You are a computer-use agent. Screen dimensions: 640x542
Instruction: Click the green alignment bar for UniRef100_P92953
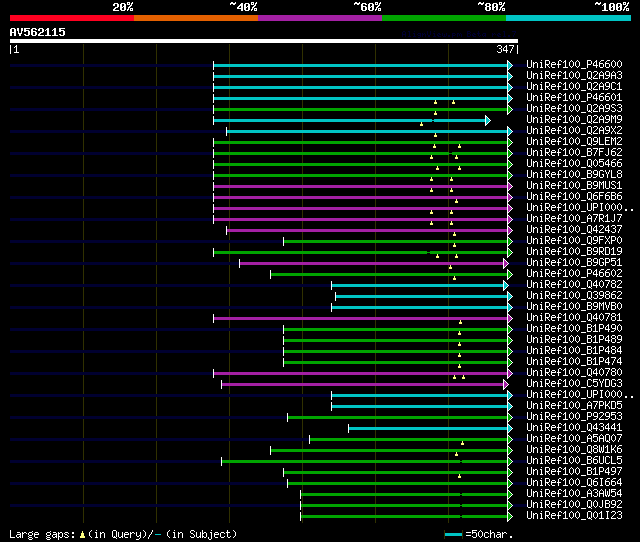click(398, 418)
